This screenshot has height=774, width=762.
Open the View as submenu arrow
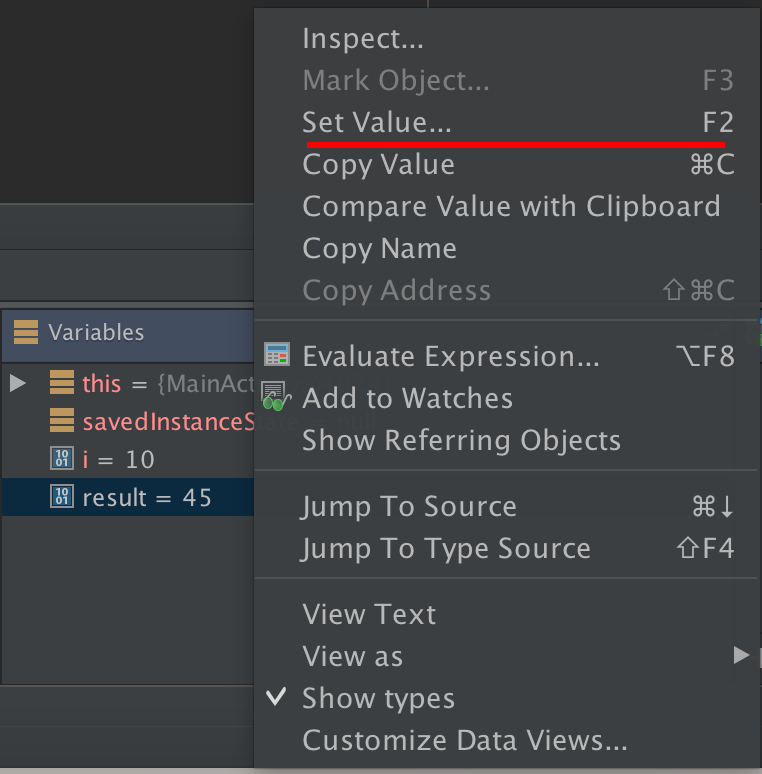tap(741, 656)
